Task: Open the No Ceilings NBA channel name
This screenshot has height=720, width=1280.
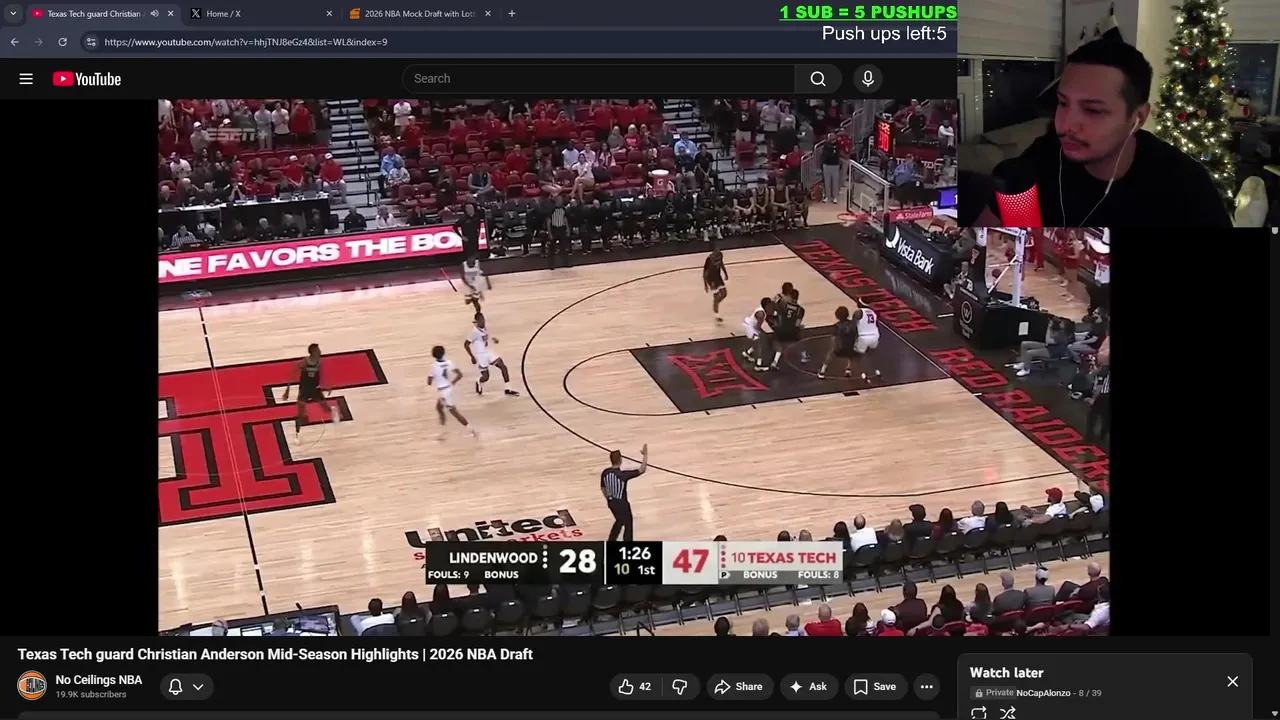Action: [x=99, y=680]
